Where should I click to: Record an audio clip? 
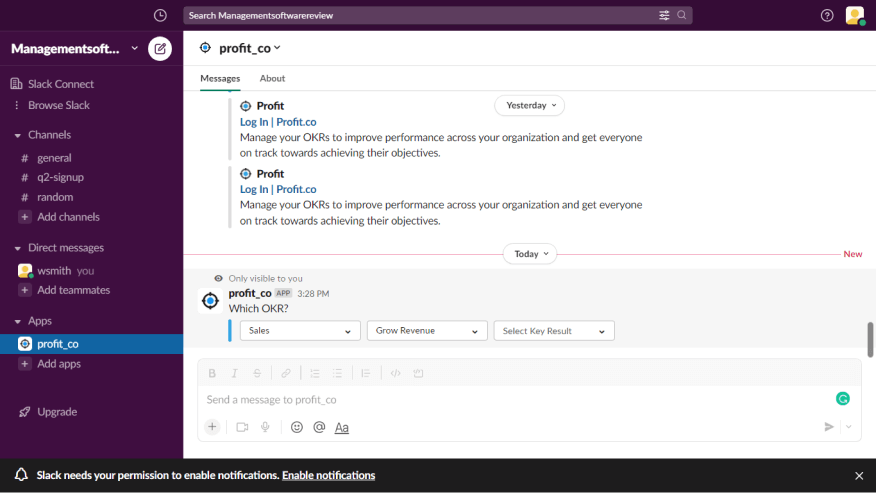[x=265, y=427]
